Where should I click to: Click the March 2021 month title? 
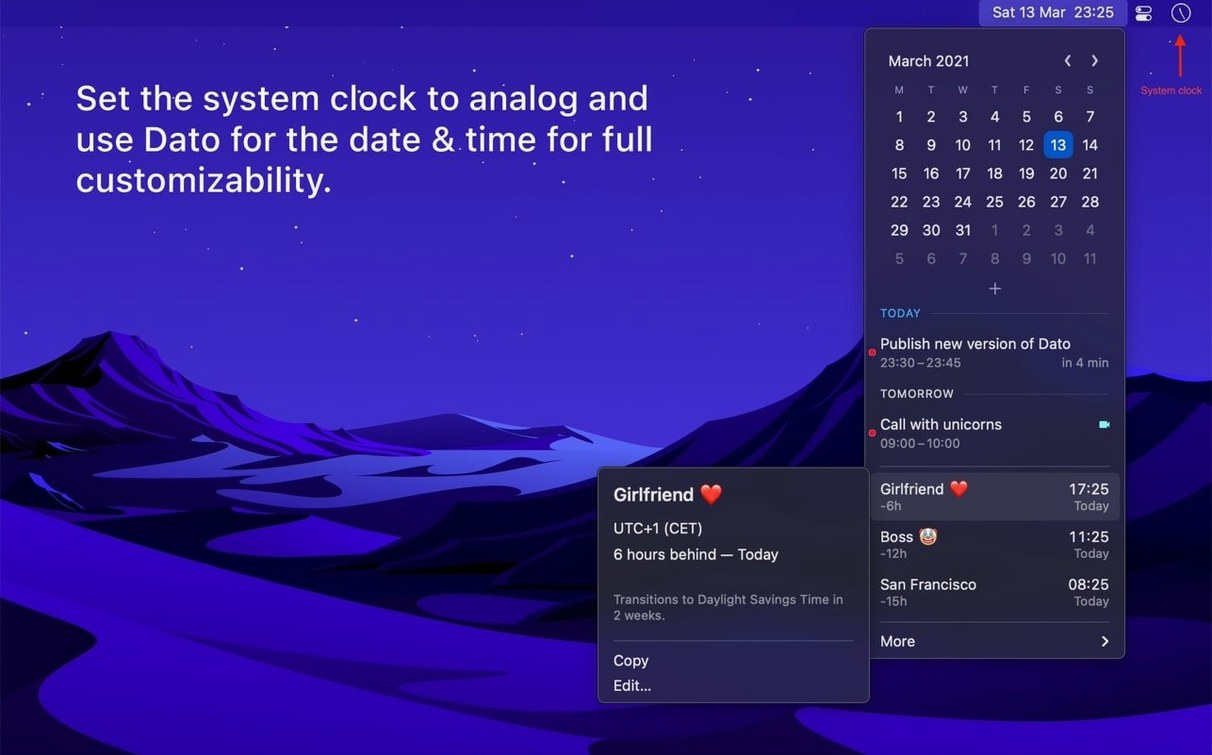click(928, 61)
